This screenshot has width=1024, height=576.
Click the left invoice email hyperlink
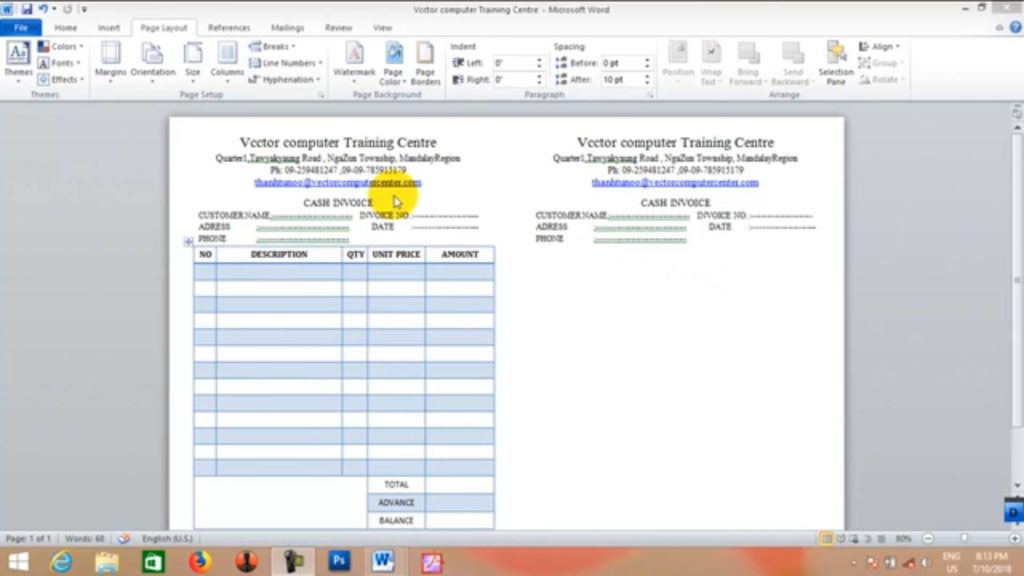[338, 182]
